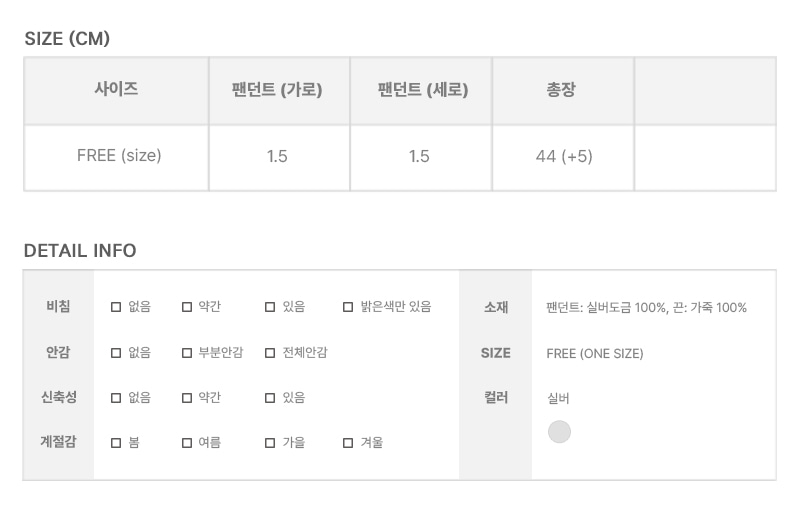Viewport: 800px width, 529px height.
Task: Click the FREE (size) table cell
Action: click(116, 158)
